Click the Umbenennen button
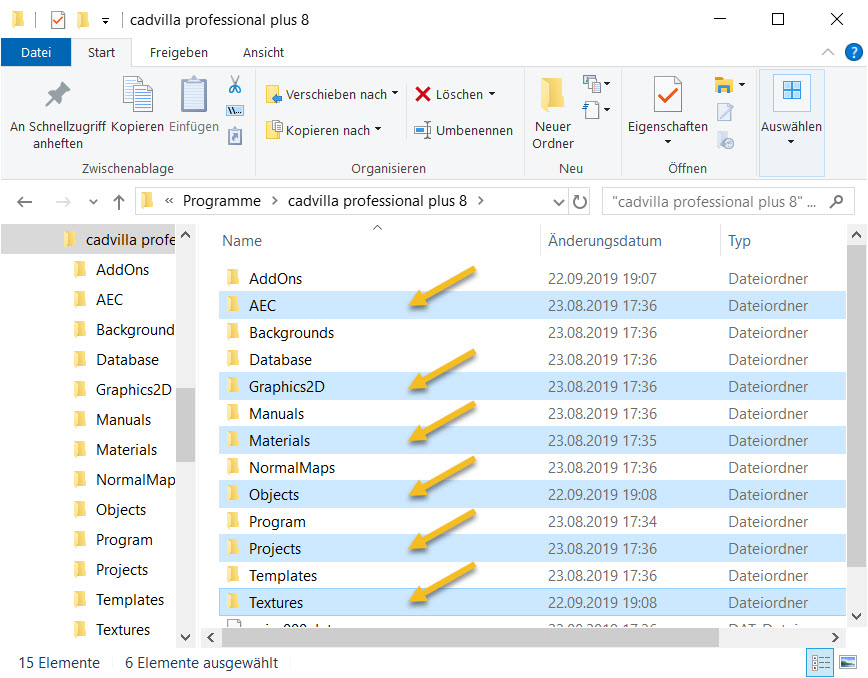This screenshot has height=678, width=868. [x=464, y=131]
